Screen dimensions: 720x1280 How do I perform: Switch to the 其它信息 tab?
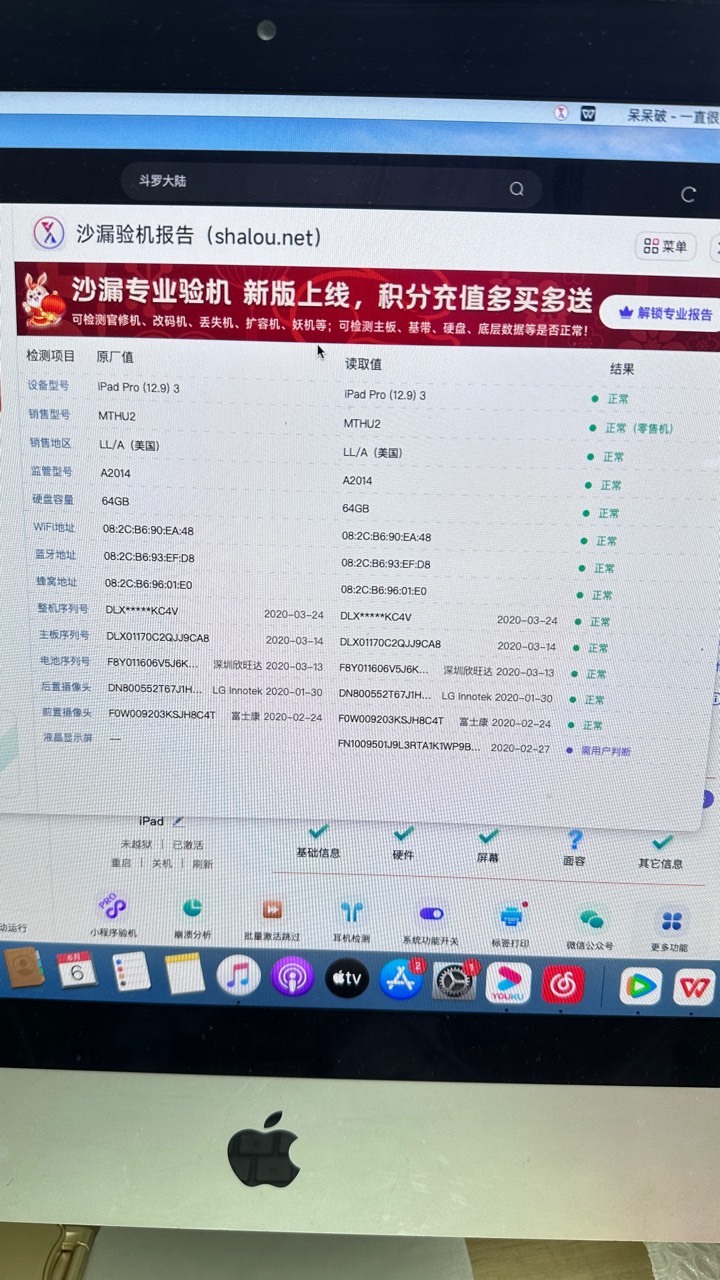pyautogui.click(x=661, y=854)
